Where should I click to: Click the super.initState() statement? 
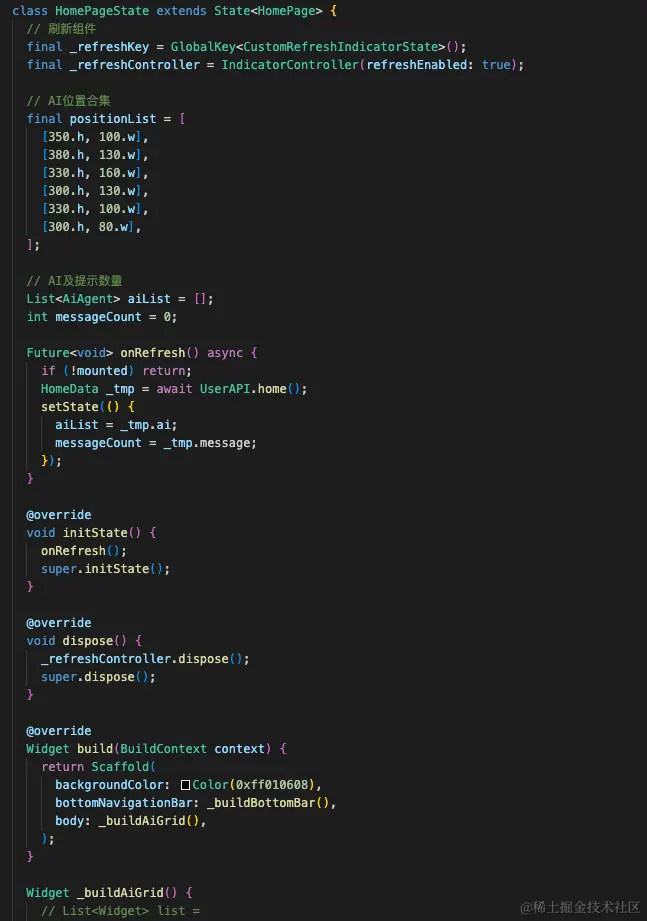[105, 569]
